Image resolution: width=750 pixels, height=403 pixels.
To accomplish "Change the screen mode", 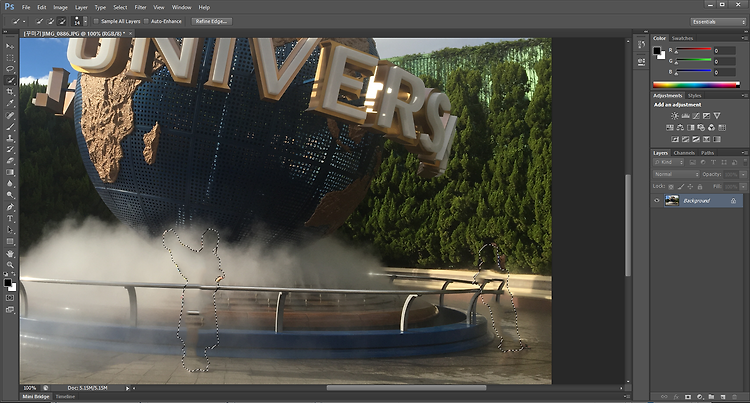I will pos(10,310).
